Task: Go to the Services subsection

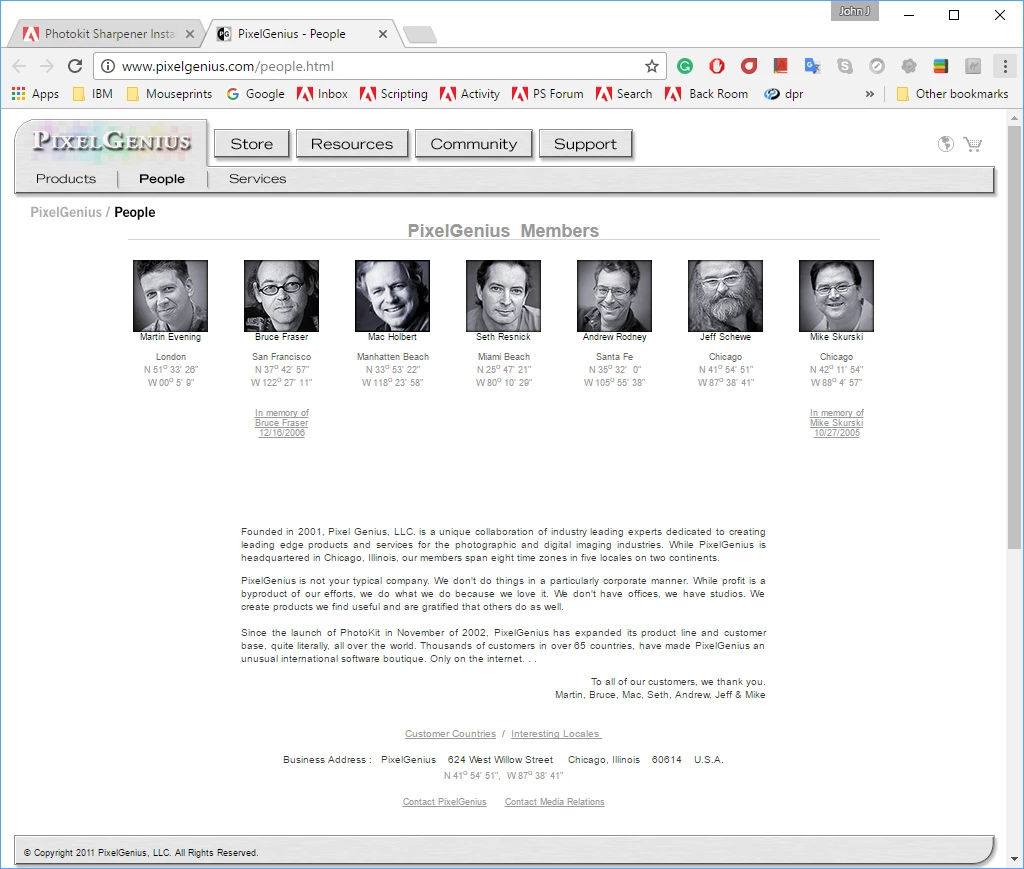Action: coord(257,179)
